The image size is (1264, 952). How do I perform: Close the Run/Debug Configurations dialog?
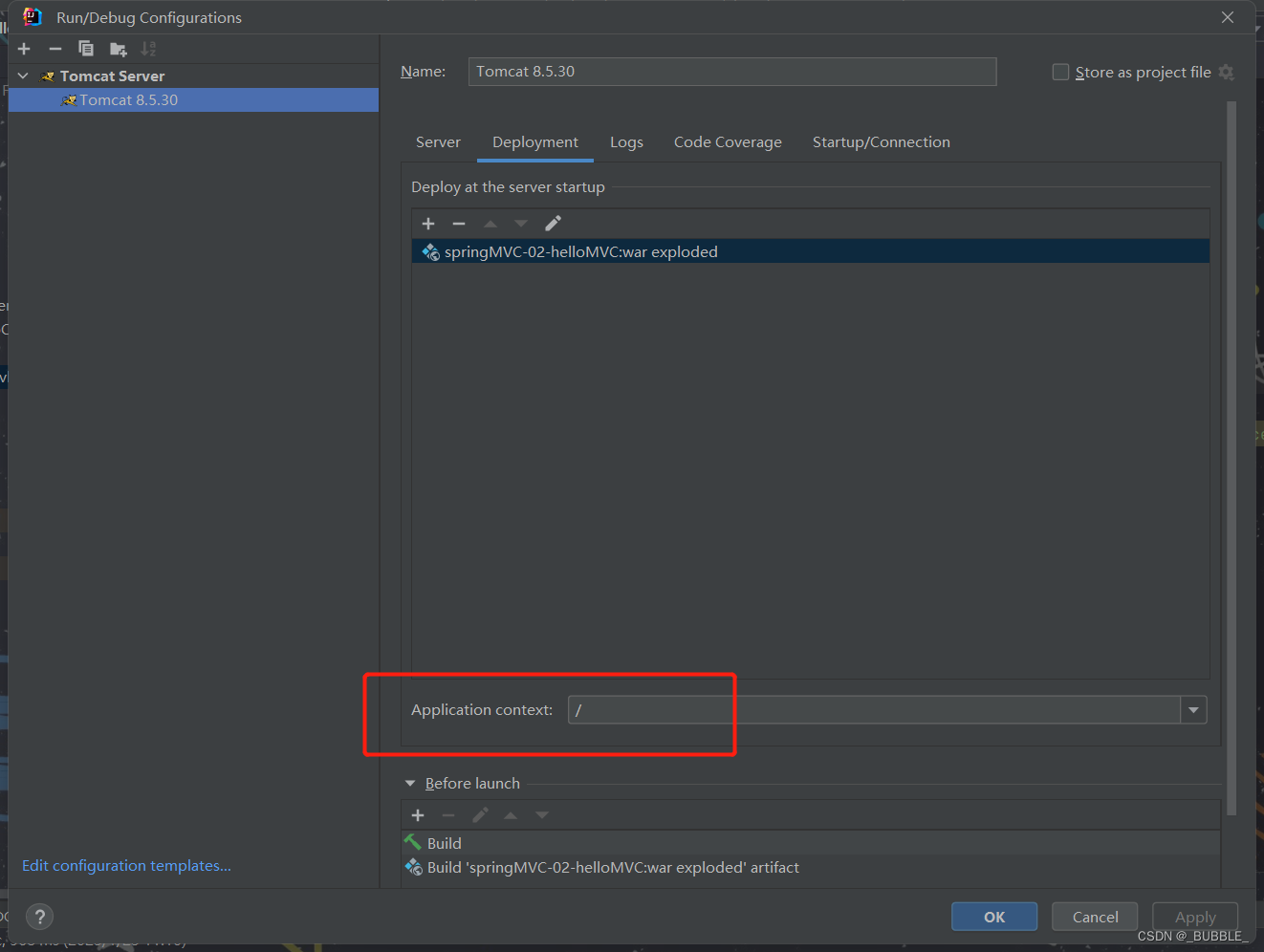click(x=1228, y=17)
